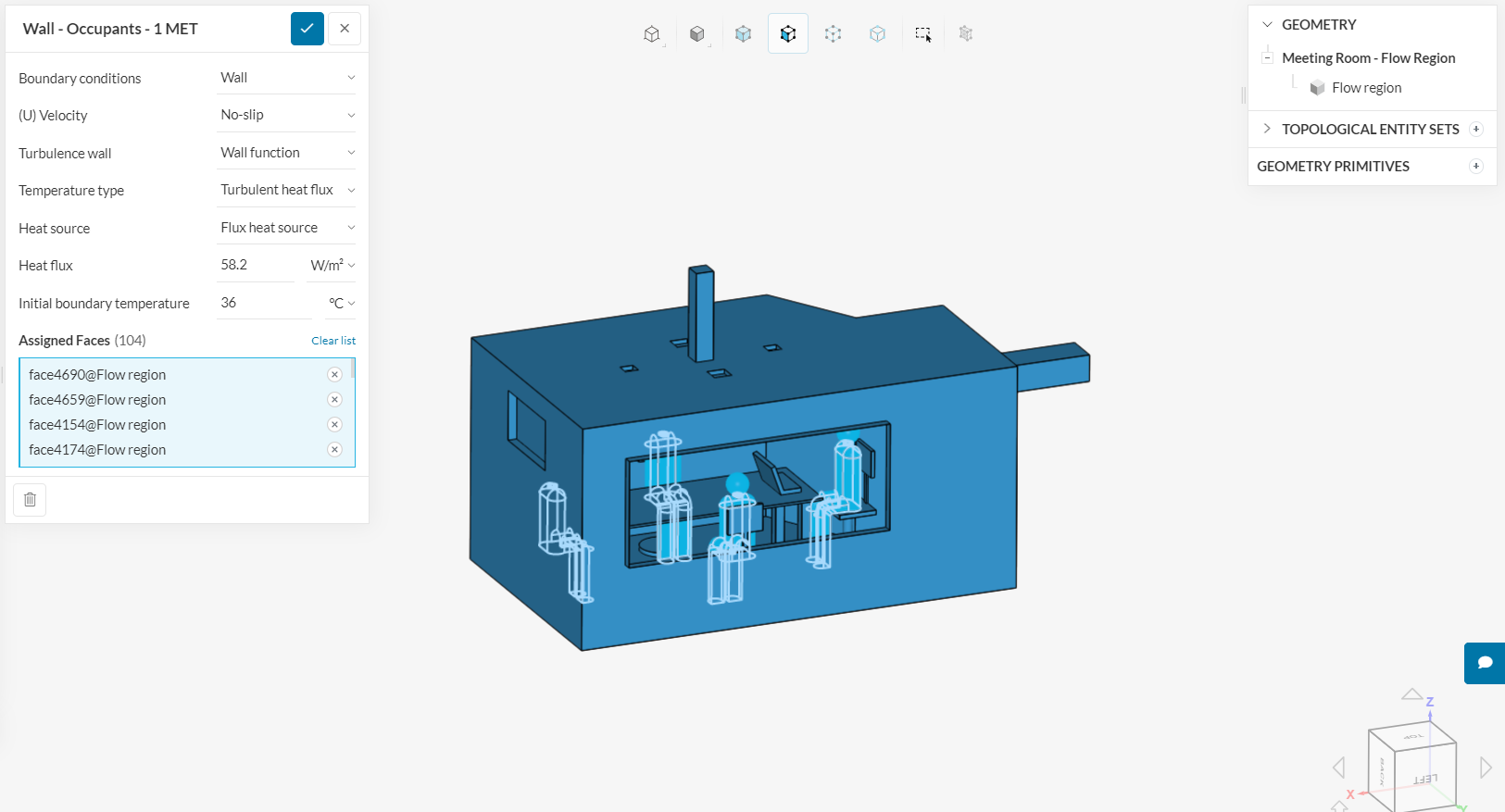1505x812 pixels.
Task: Click the GEOMETRY PRIMITIVES header
Action: point(1333,167)
